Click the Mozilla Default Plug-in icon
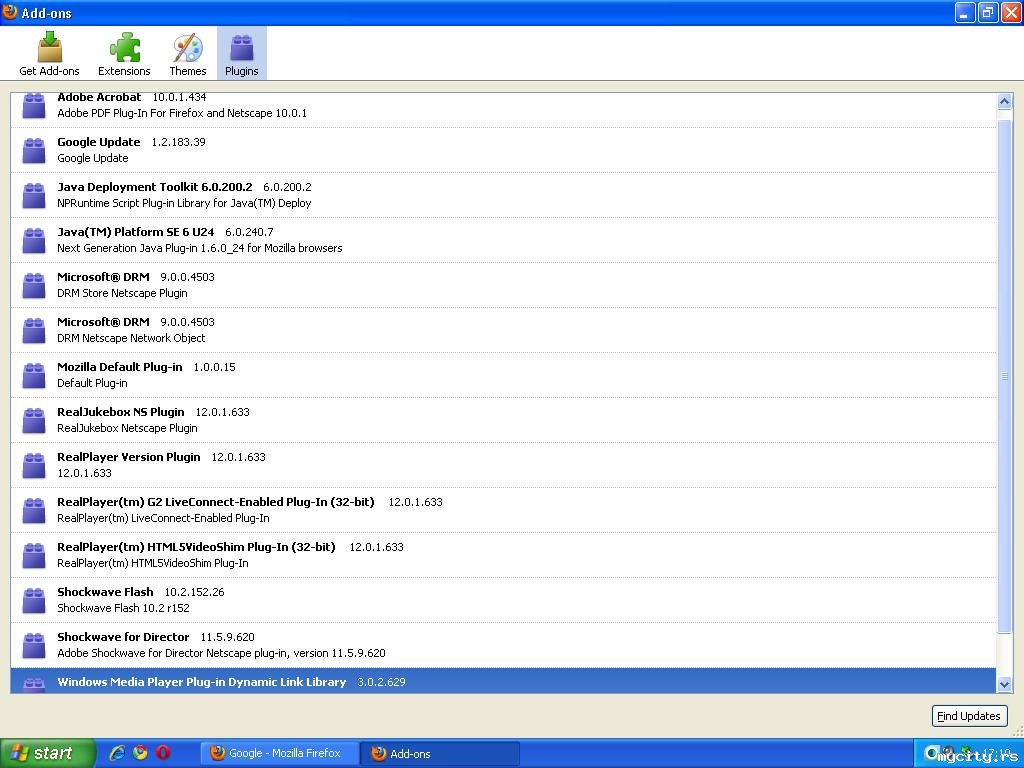This screenshot has width=1024, height=768. (34, 376)
